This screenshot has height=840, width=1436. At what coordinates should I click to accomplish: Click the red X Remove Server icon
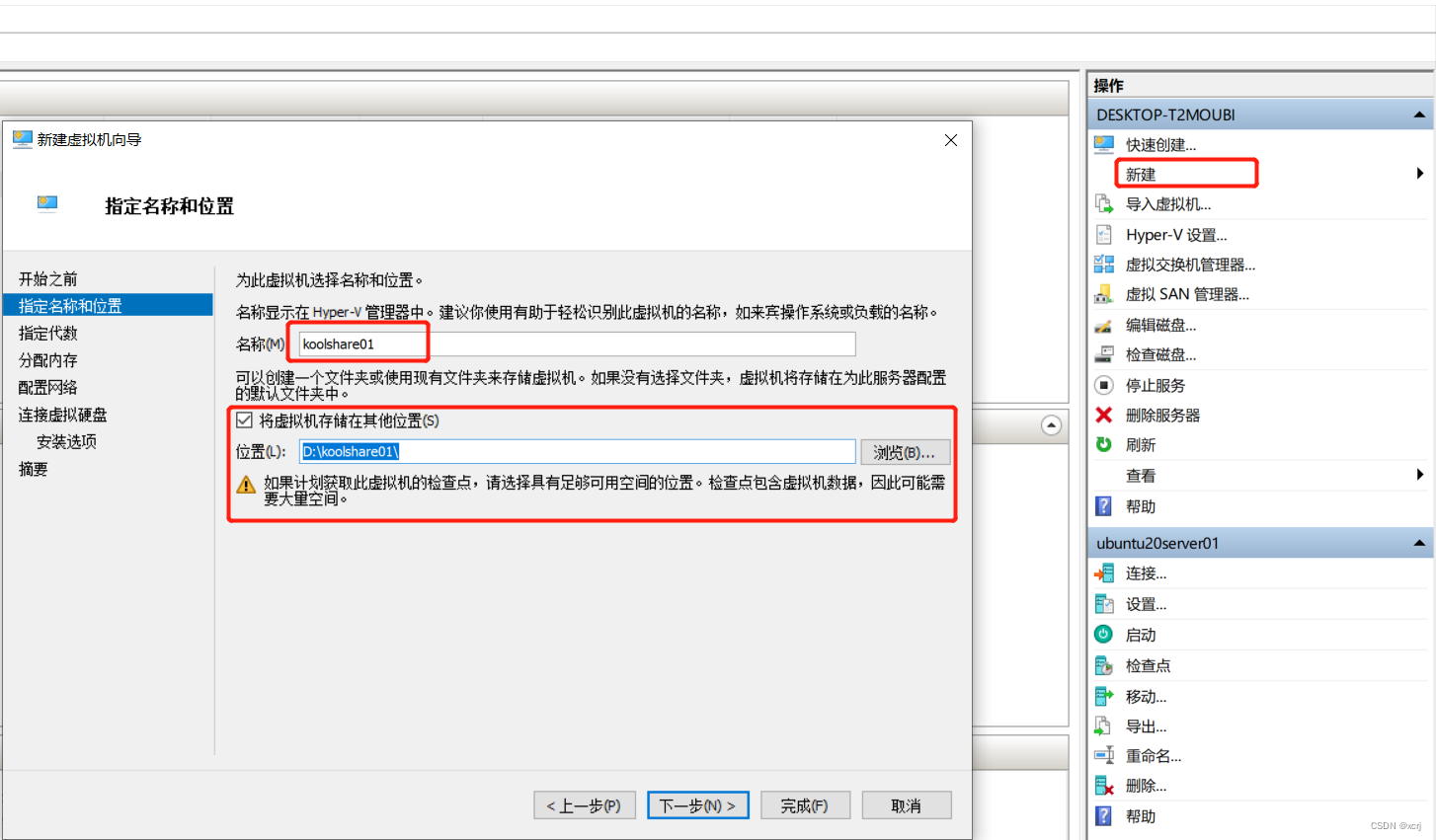point(1104,415)
